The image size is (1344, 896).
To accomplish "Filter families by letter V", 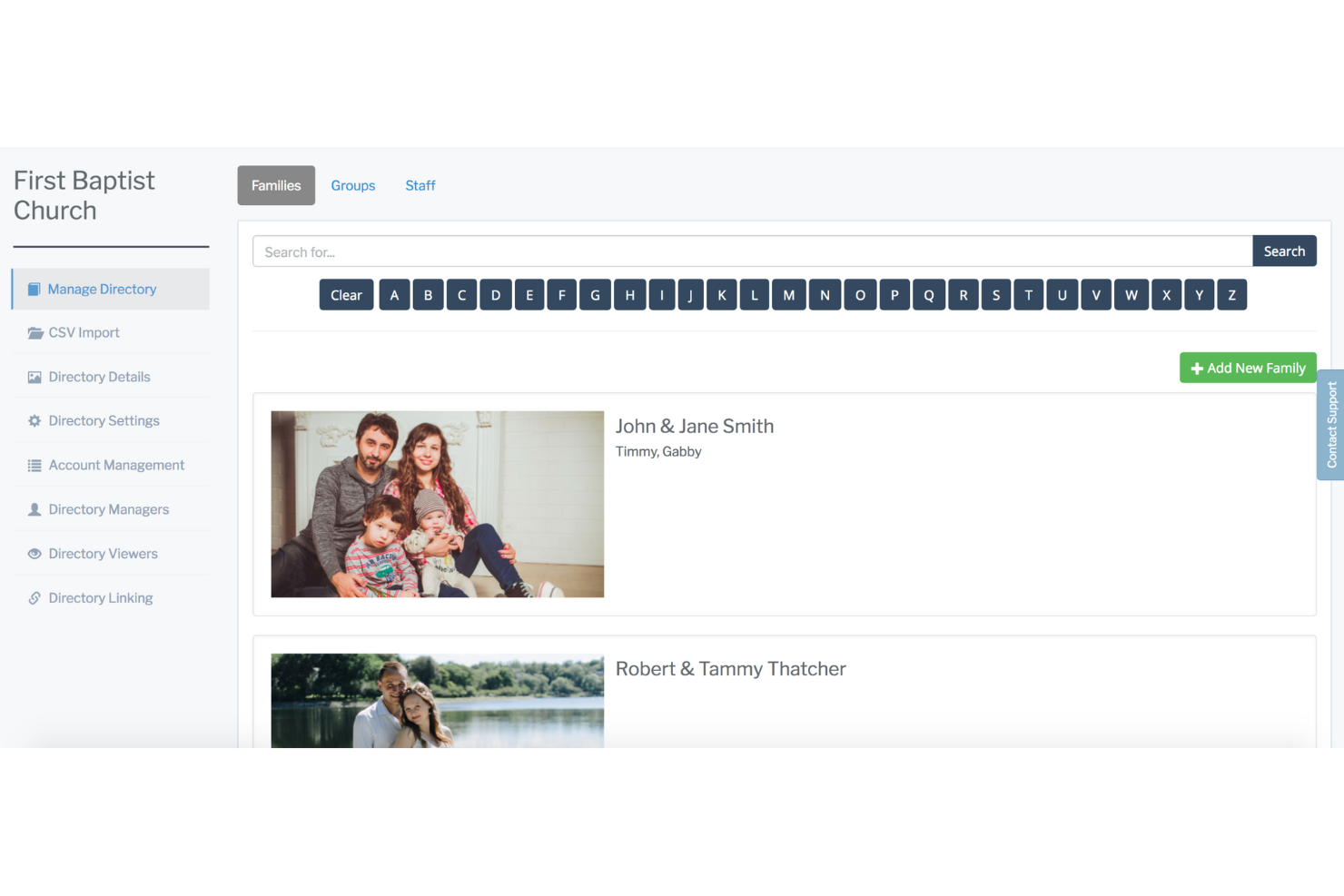I will coord(1096,295).
